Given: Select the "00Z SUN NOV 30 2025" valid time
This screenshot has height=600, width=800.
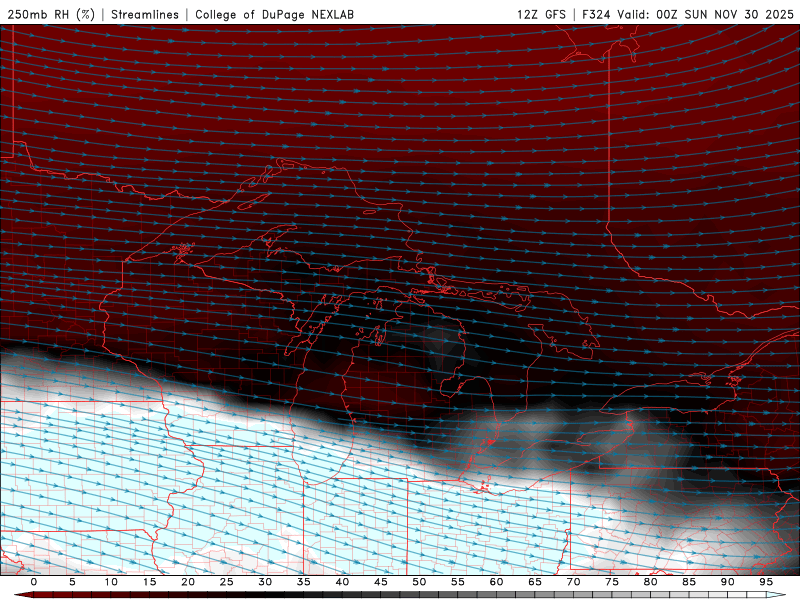Looking at the screenshot, I should click(725, 14).
